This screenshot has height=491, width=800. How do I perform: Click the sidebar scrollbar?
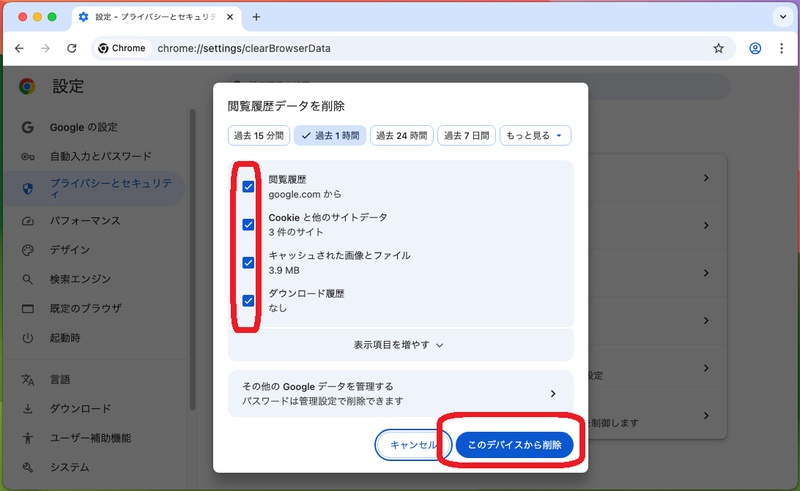tap(192, 259)
